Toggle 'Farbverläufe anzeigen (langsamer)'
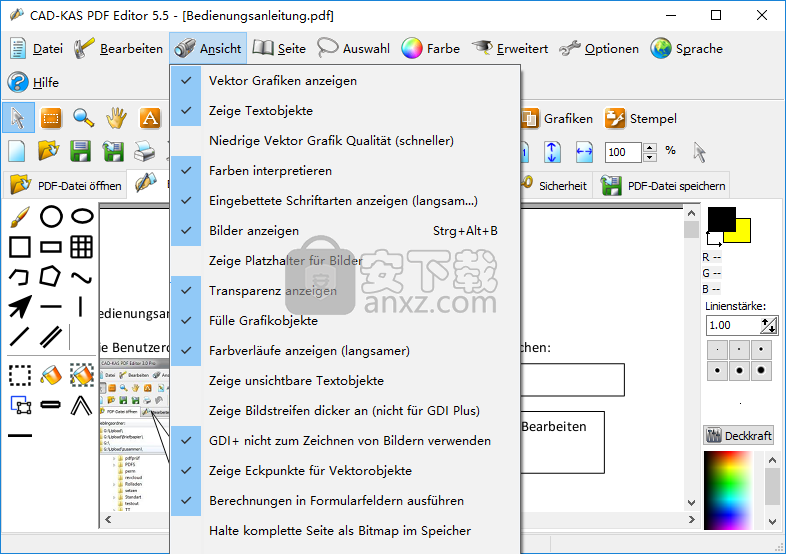 point(345,351)
